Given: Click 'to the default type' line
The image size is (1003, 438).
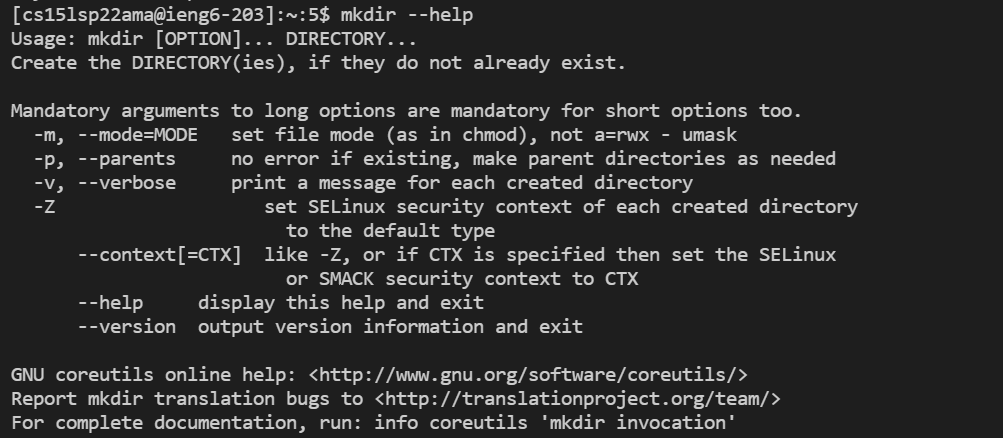Looking at the screenshot, I should [390, 231].
